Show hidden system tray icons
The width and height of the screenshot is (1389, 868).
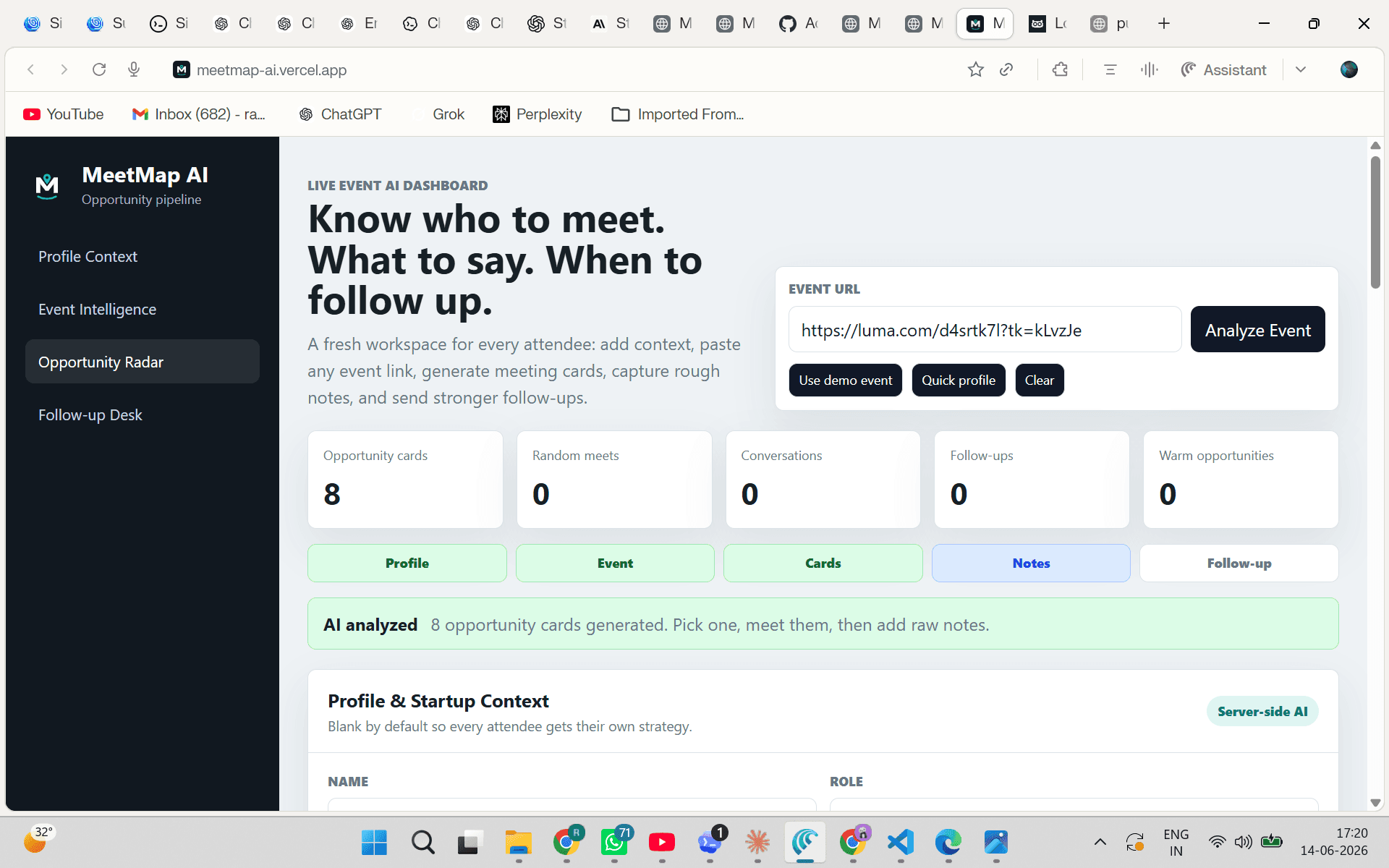1100,842
